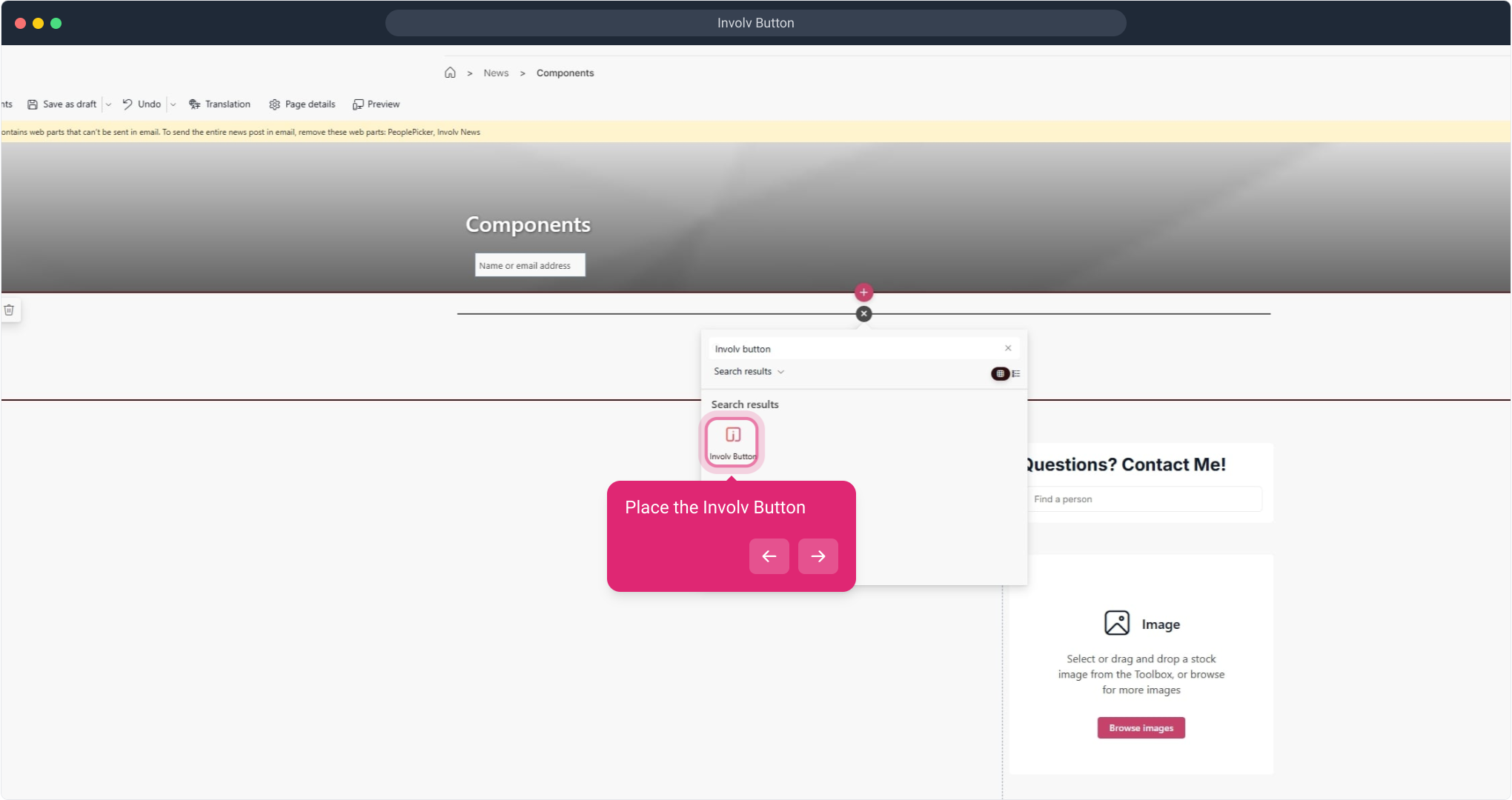This screenshot has height=800, width=1512.
Task: Switch toolbox to list view
Action: pyautogui.click(x=1016, y=373)
